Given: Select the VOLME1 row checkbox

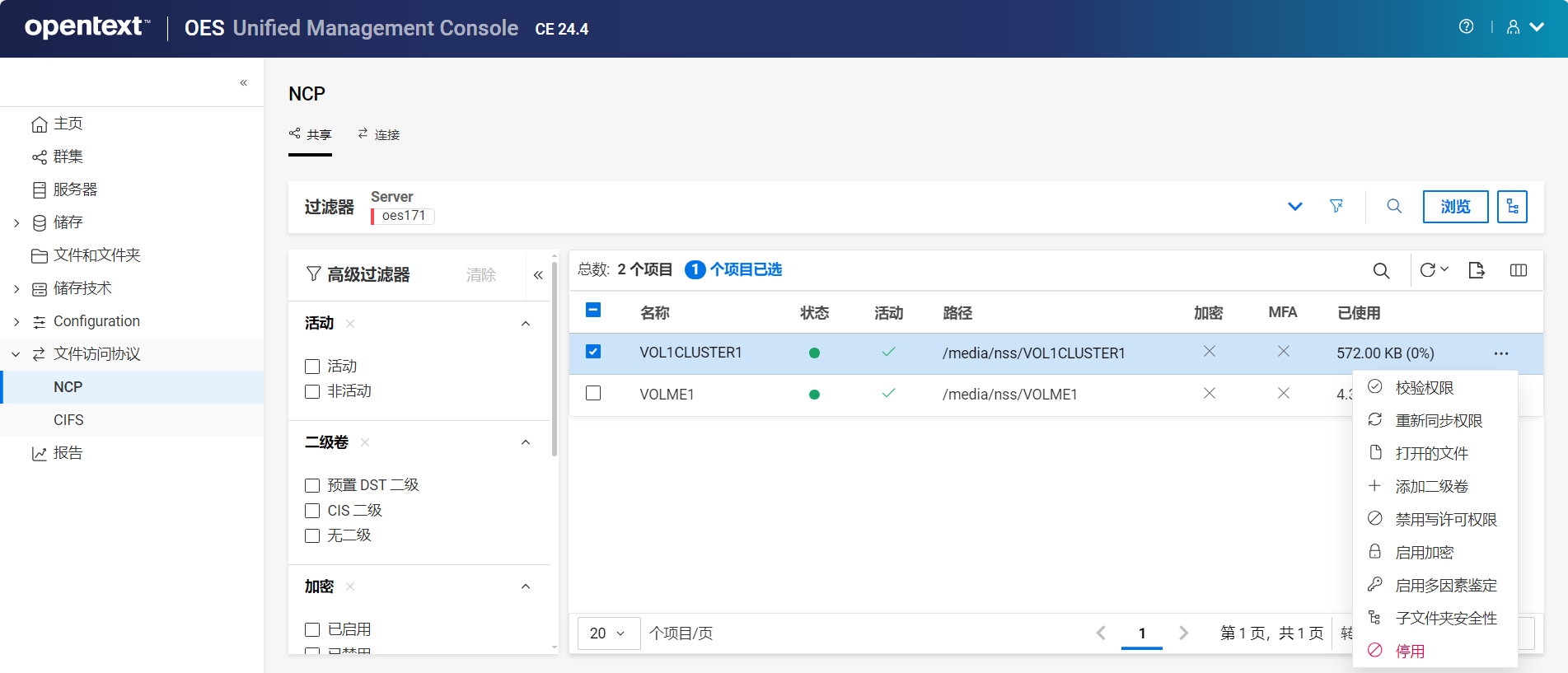Looking at the screenshot, I should pos(593,393).
